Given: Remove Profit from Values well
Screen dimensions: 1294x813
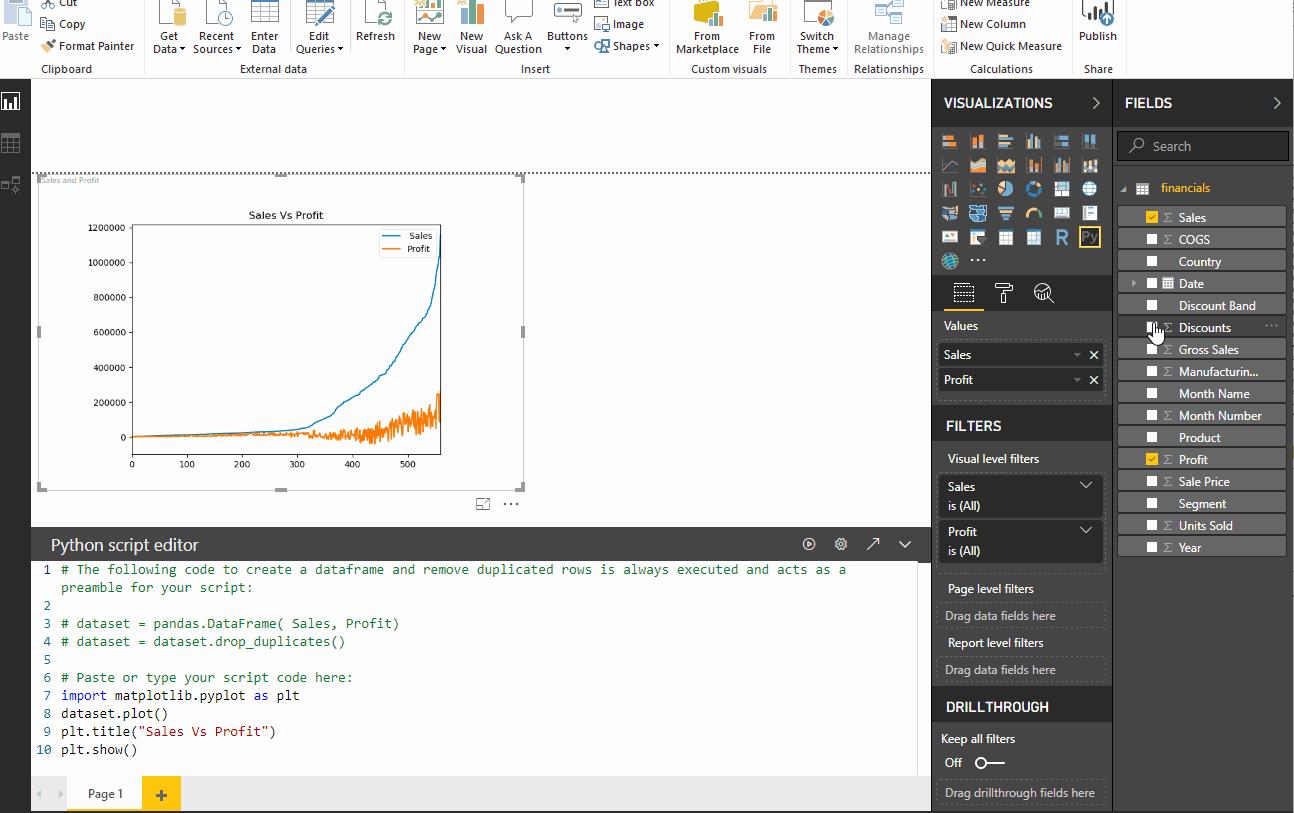Looking at the screenshot, I should 1093,380.
